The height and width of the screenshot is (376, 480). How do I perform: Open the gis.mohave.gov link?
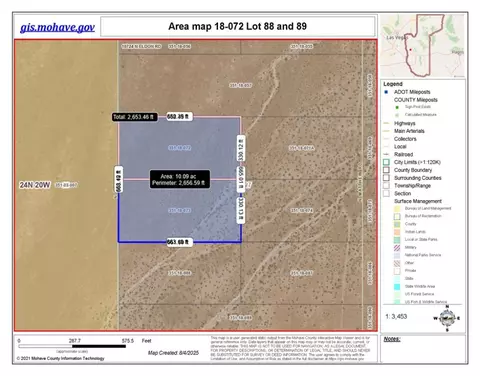(x=57, y=27)
